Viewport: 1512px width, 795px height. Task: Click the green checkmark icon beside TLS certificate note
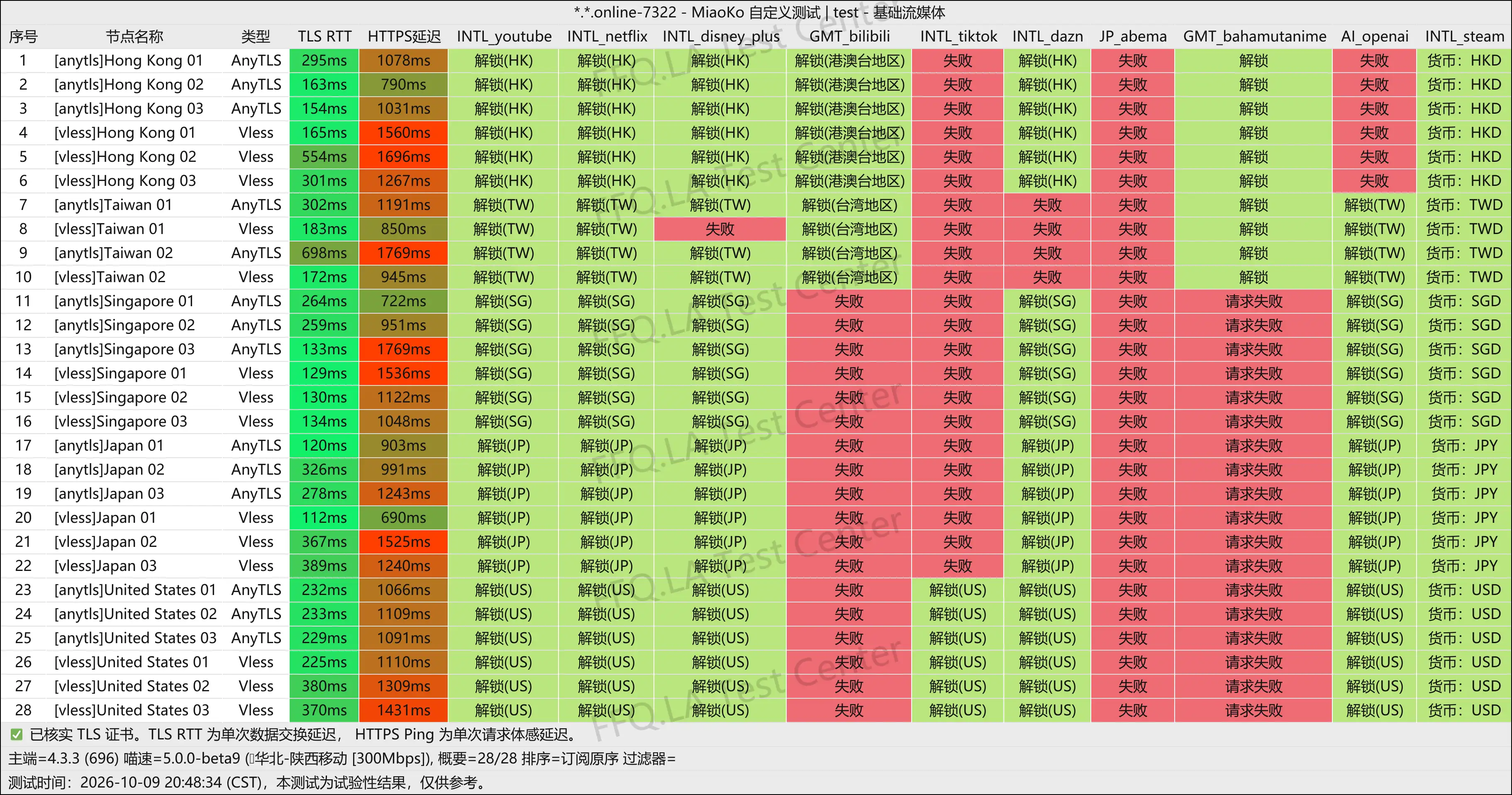click(17, 734)
